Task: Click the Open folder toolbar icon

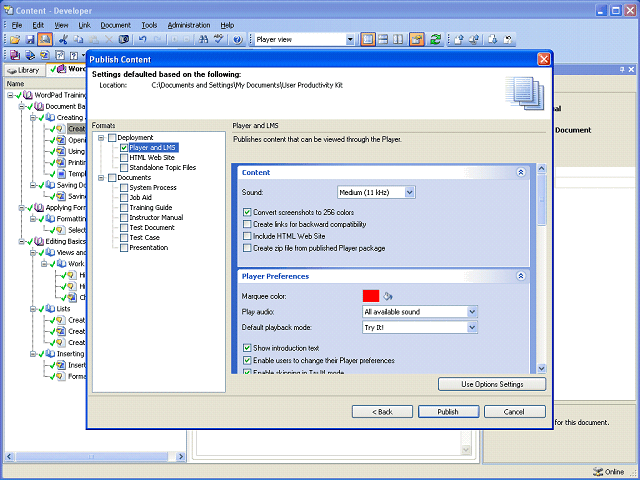Action: 15,40
